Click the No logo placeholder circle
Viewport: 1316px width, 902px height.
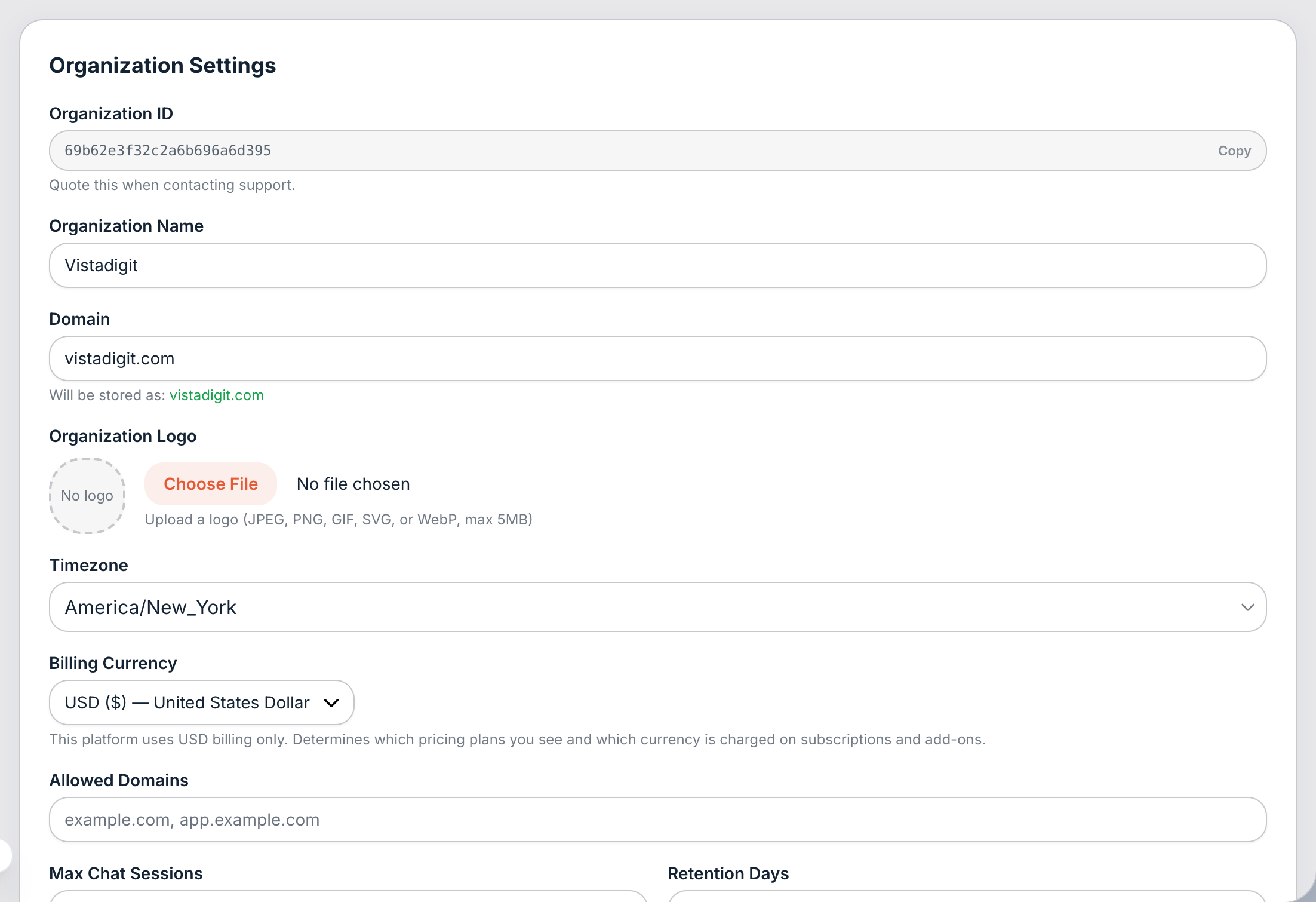[87, 496]
